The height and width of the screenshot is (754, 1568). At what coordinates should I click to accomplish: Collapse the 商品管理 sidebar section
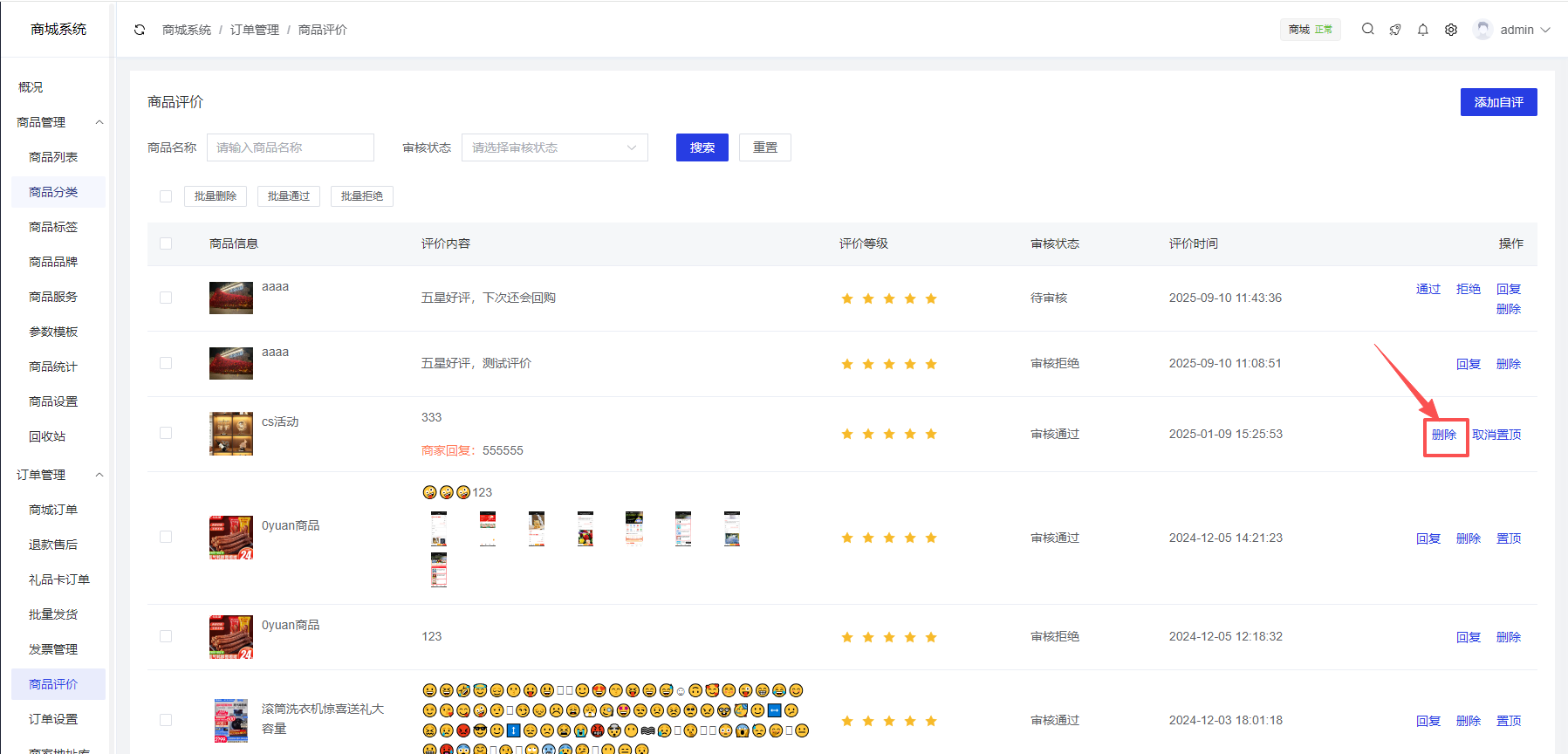click(99, 122)
